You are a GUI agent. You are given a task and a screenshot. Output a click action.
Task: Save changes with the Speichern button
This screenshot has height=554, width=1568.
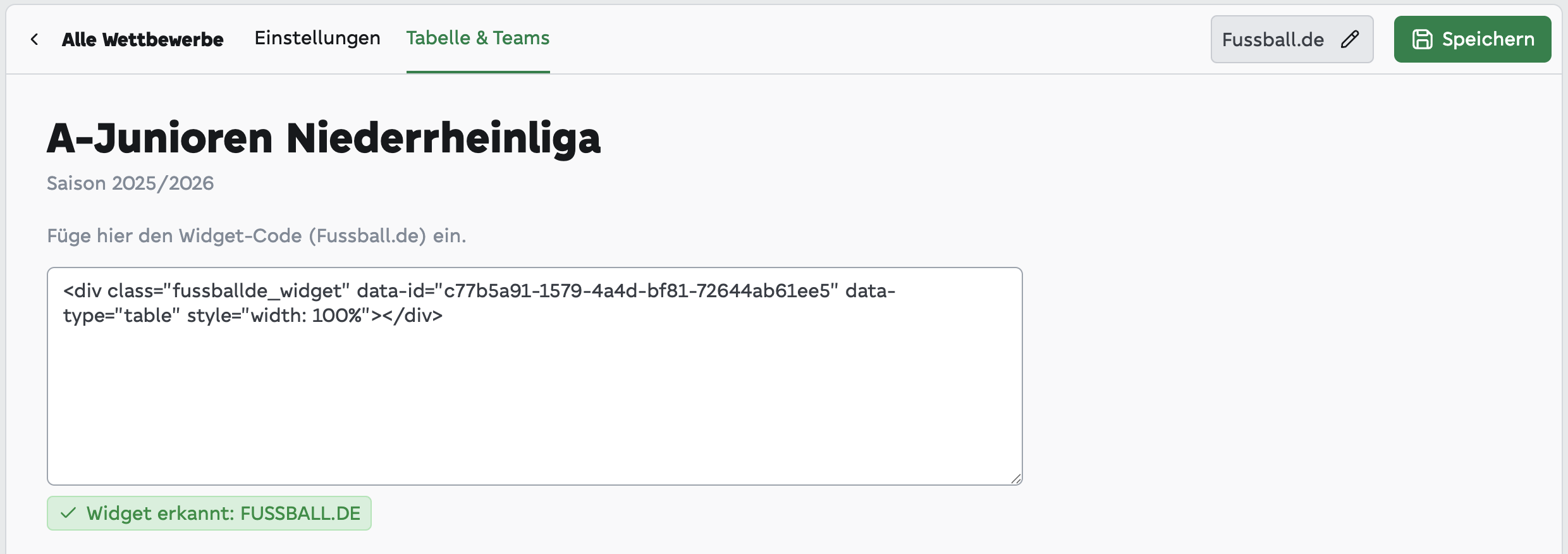1473,39
